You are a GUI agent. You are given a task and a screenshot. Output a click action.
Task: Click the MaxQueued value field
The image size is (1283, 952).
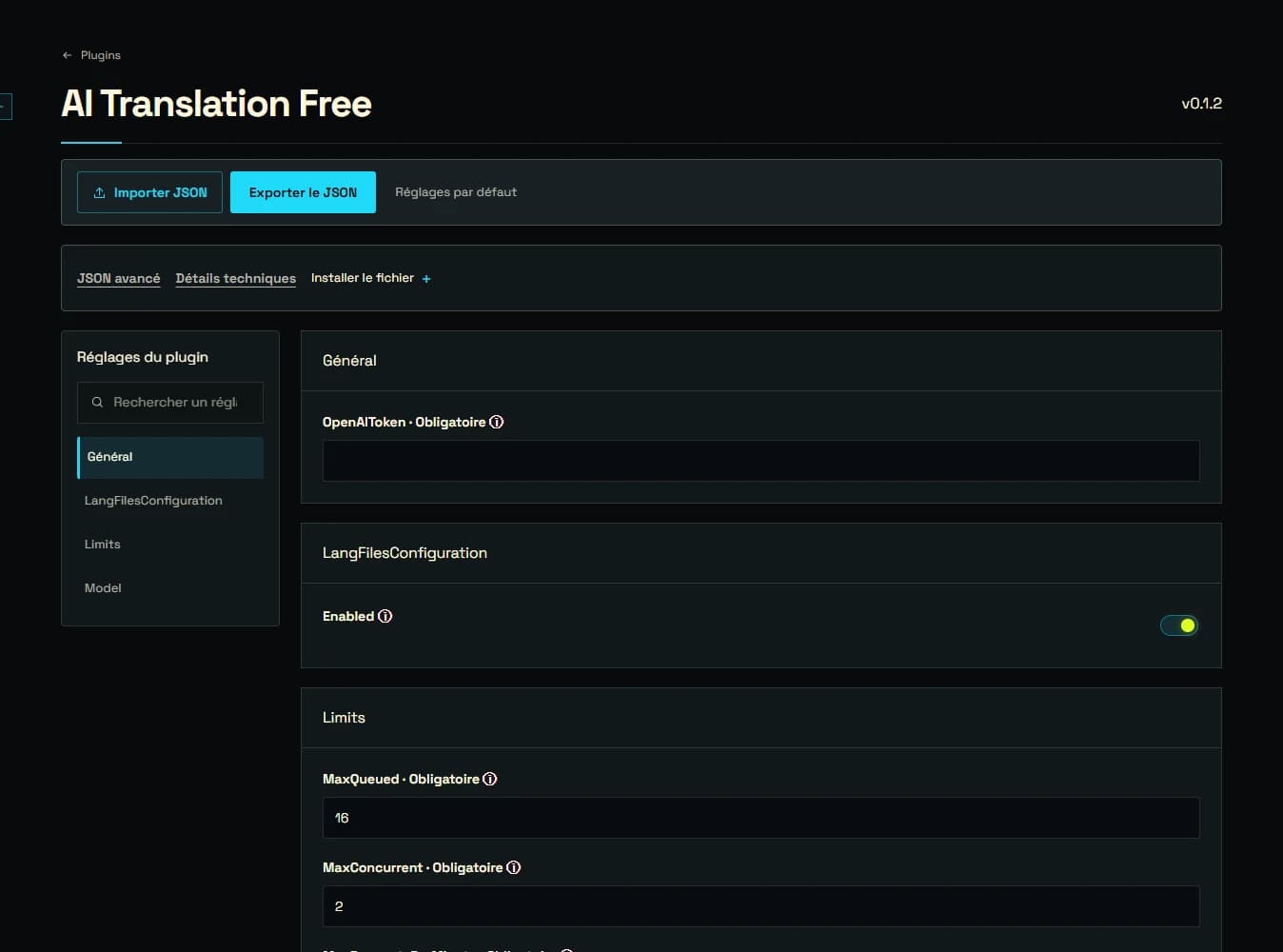point(760,818)
